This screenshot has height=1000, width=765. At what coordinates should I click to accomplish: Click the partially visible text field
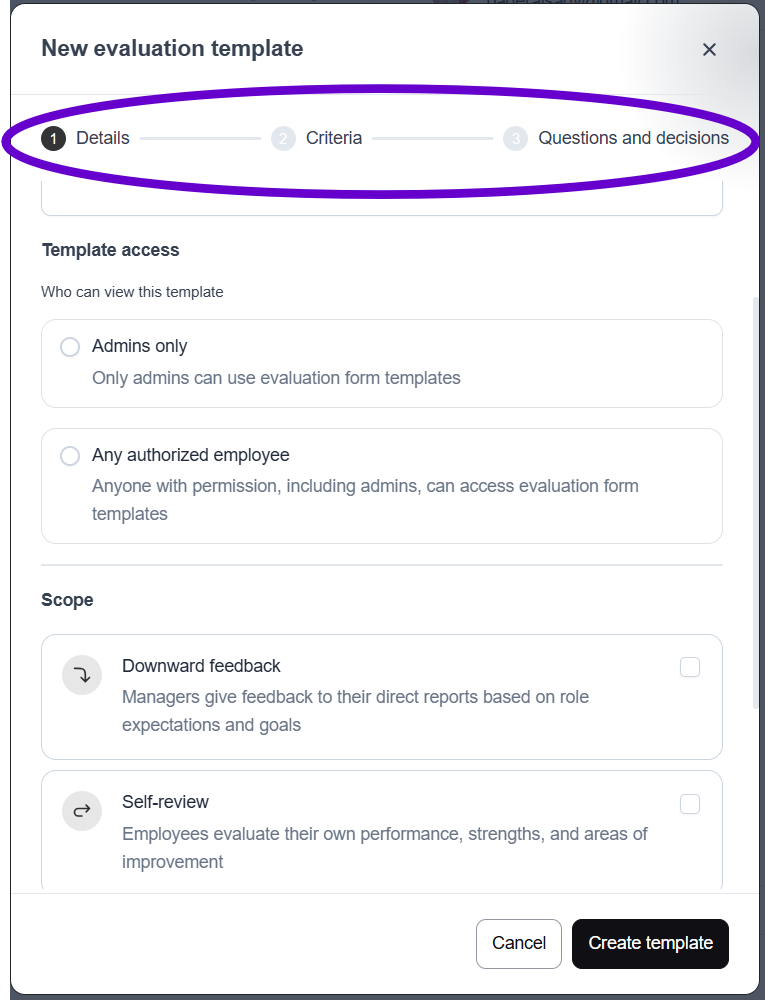tap(381, 202)
